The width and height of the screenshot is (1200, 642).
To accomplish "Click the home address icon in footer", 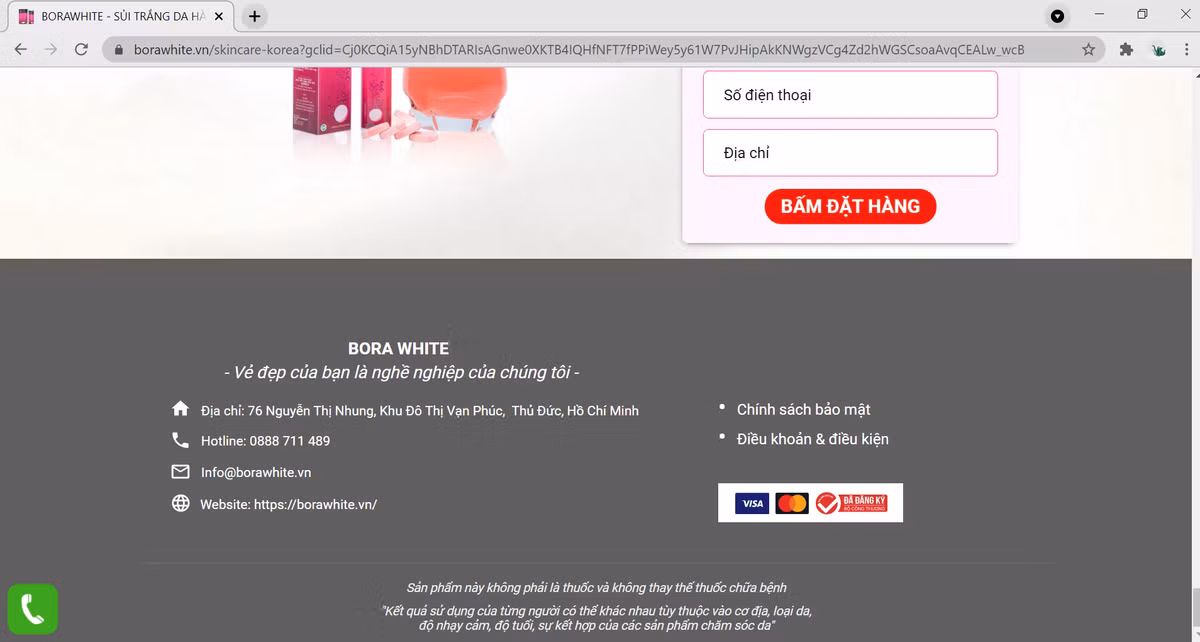I will [x=180, y=409].
